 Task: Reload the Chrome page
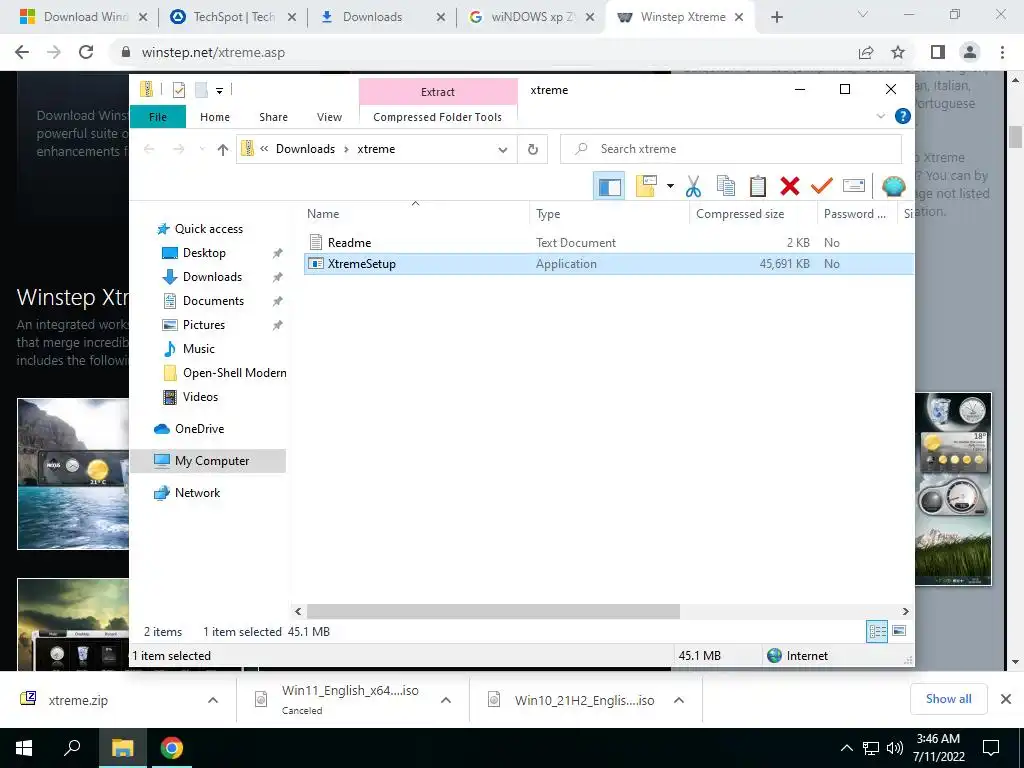click(x=86, y=52)
